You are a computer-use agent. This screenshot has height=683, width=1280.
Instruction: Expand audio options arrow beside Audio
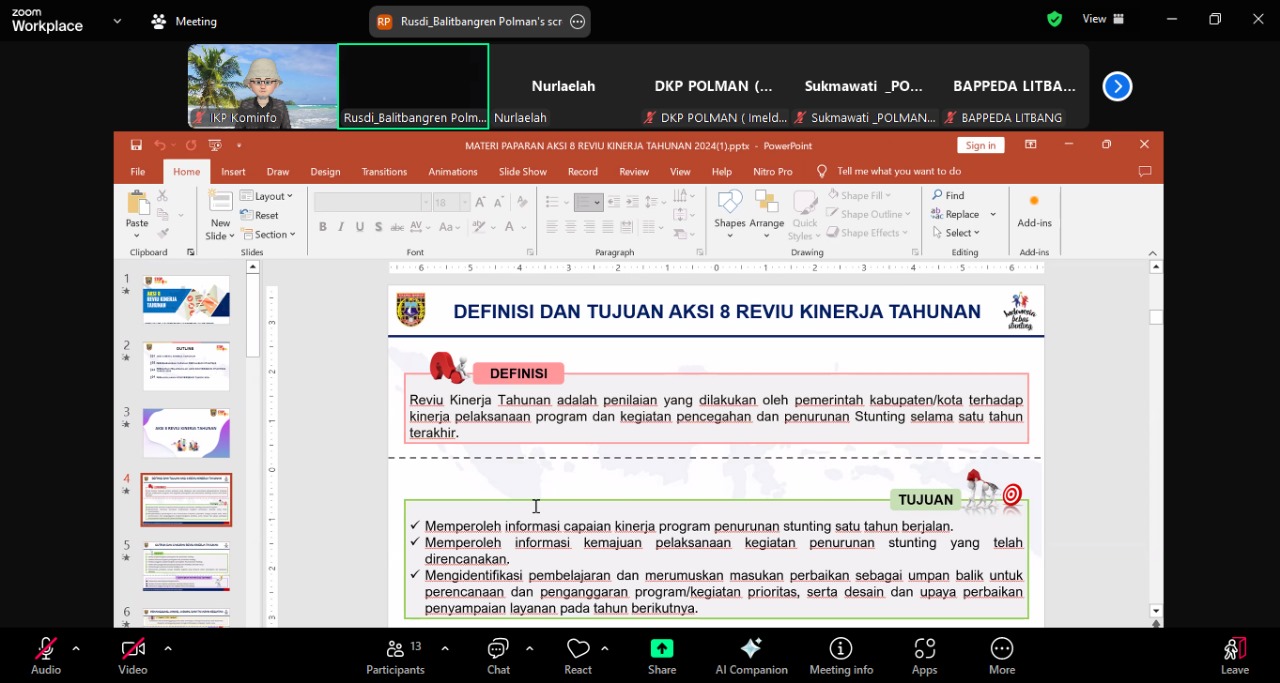coord(76,648)
